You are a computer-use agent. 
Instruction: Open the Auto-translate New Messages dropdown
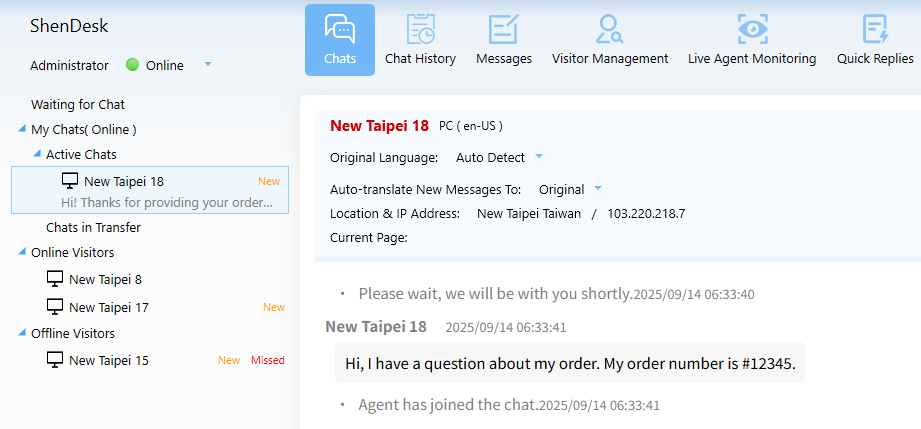(x=598, y=189)
